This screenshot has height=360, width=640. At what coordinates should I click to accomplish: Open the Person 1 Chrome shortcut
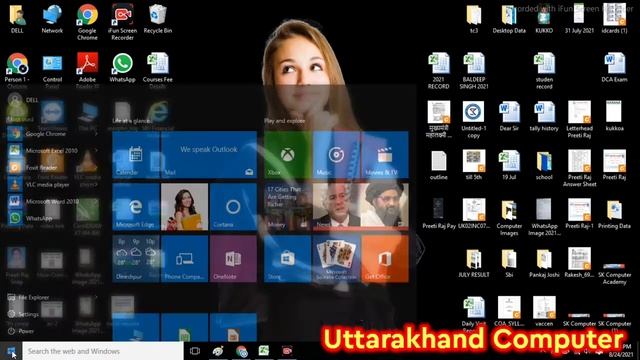click(17, 69)
